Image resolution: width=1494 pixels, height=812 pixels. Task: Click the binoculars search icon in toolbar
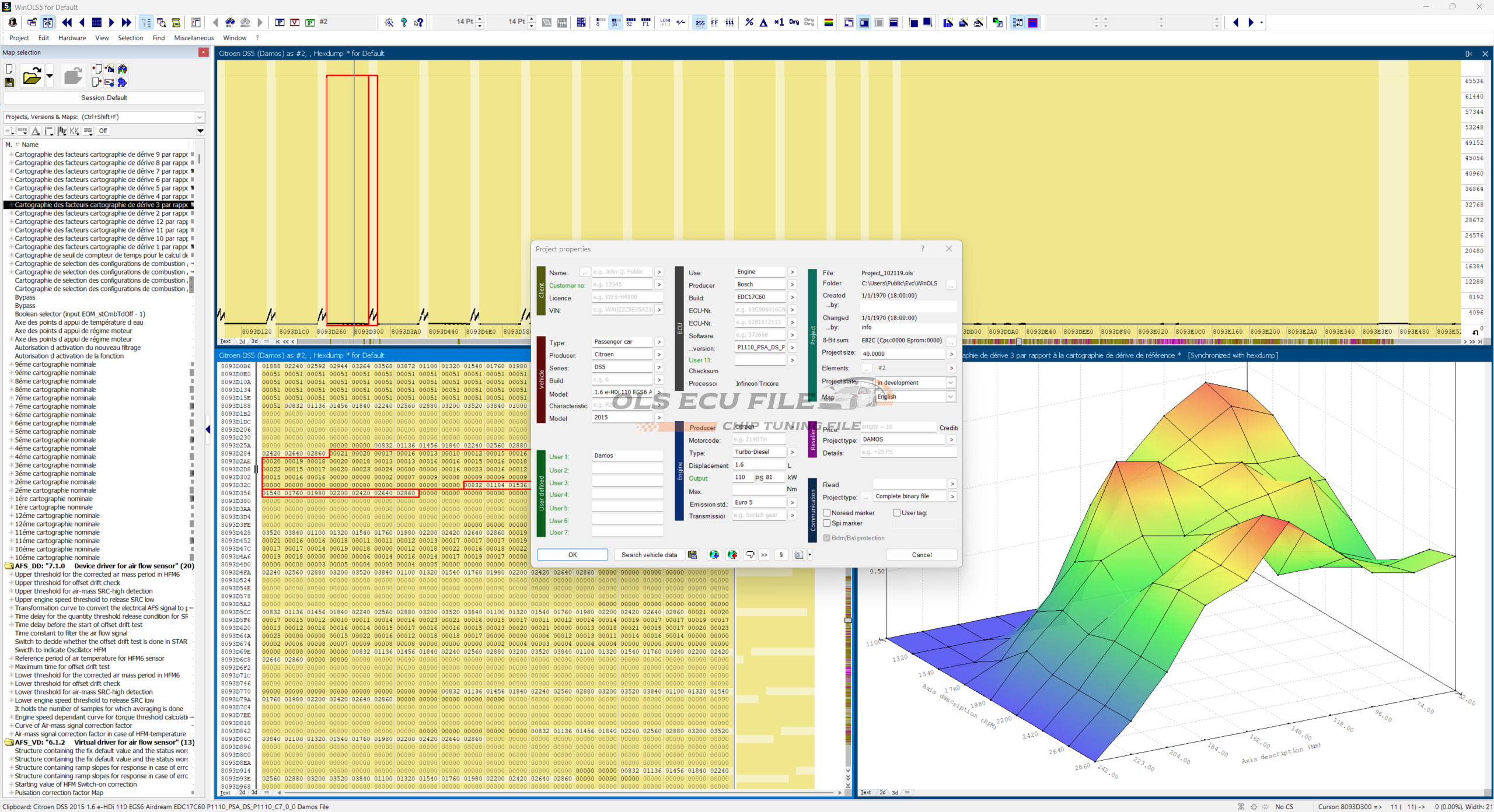[231, 22]
